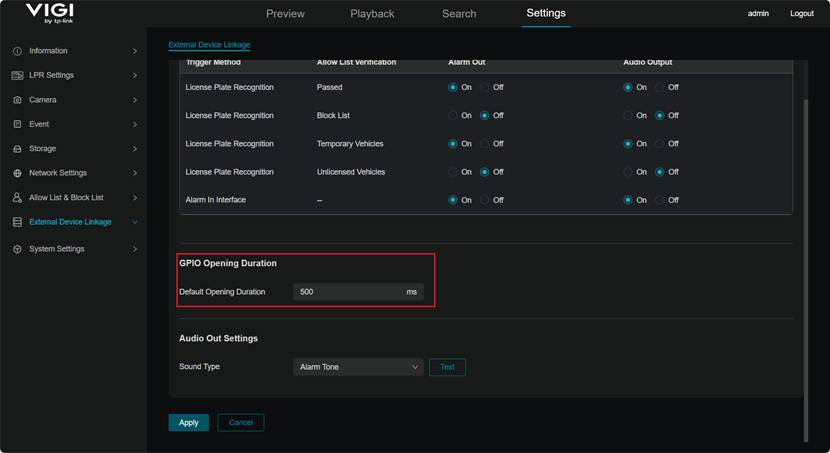Screen dimensions: 830x453
Task: Click the System Settings sidebar icon
Action: click(x=17, y=249)
